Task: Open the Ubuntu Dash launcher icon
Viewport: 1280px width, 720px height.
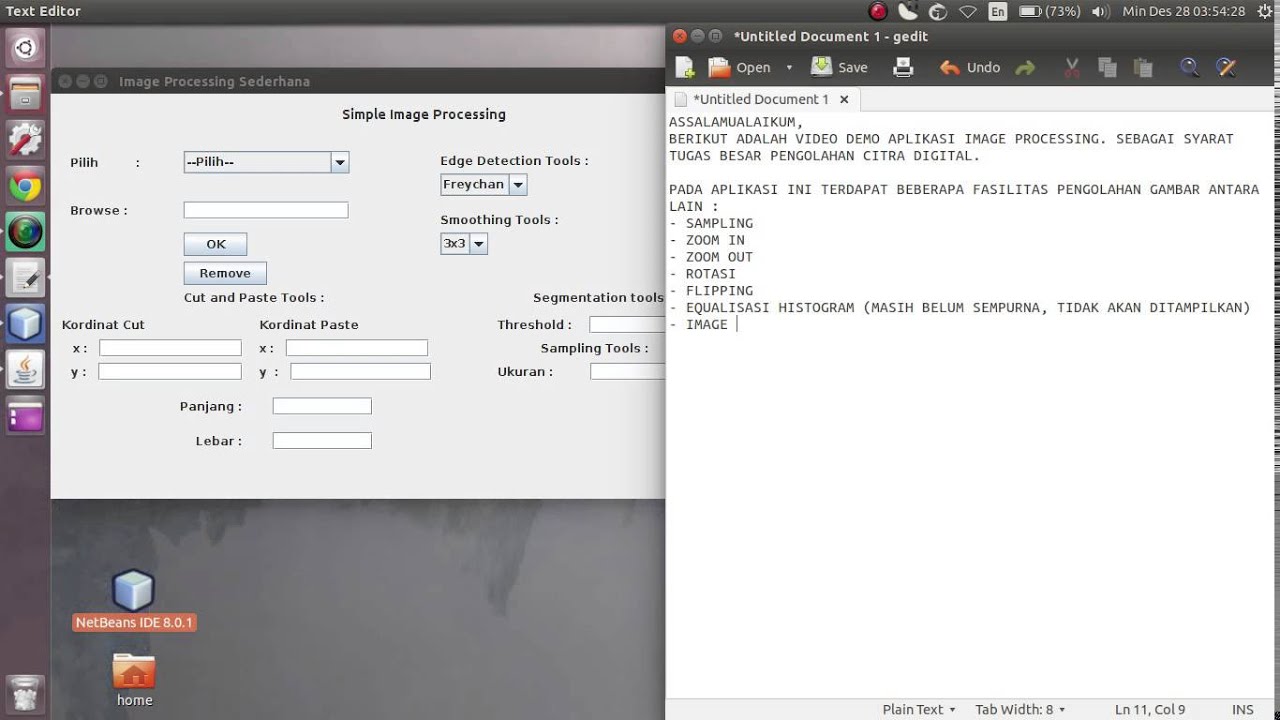Action: (x=25, y=48)
